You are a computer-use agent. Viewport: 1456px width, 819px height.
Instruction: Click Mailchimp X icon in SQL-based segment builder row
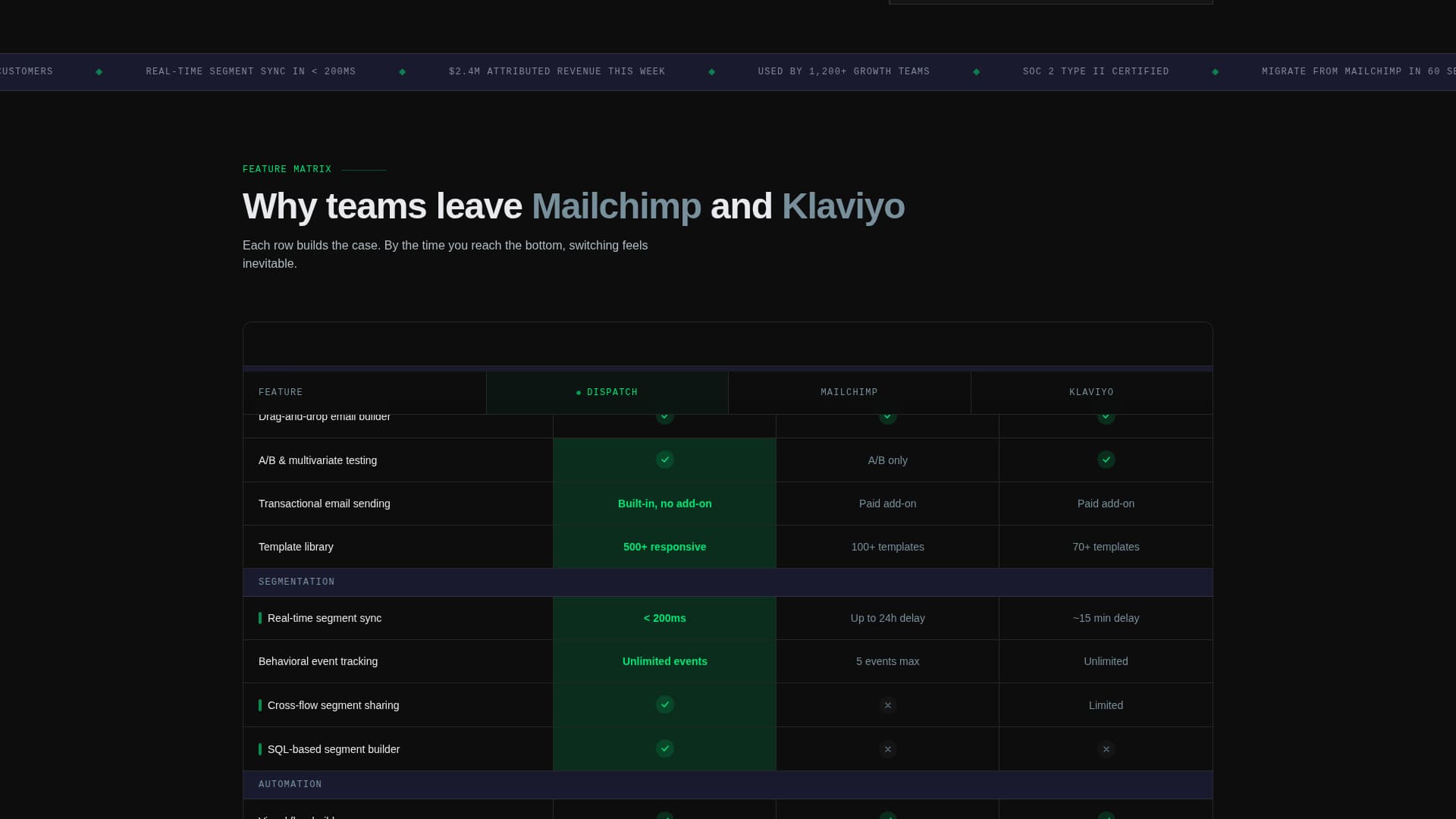click(x=887, y=749)
